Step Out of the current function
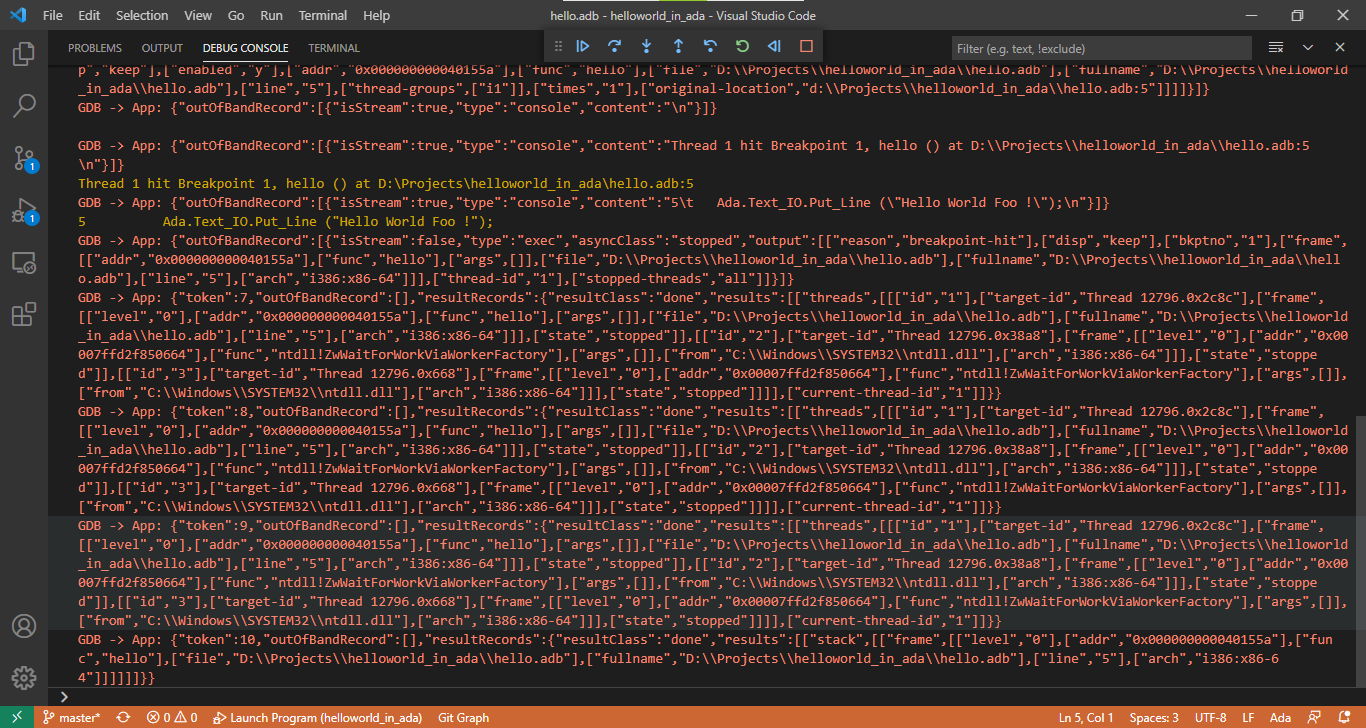Image resolution: width=1366 pixels, height=728 pixels. pos(679,46)
